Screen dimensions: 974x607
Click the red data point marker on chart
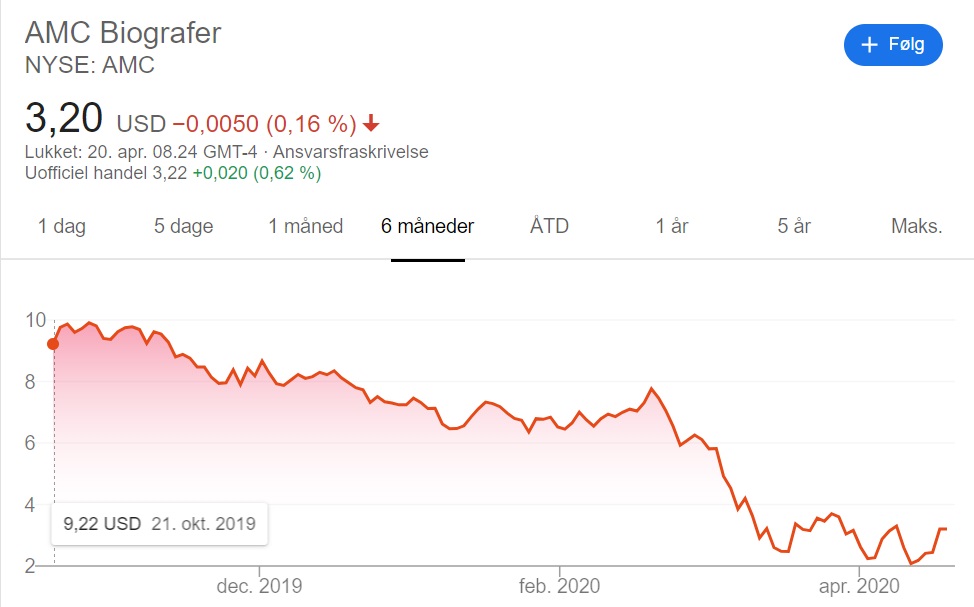[53, 344]
